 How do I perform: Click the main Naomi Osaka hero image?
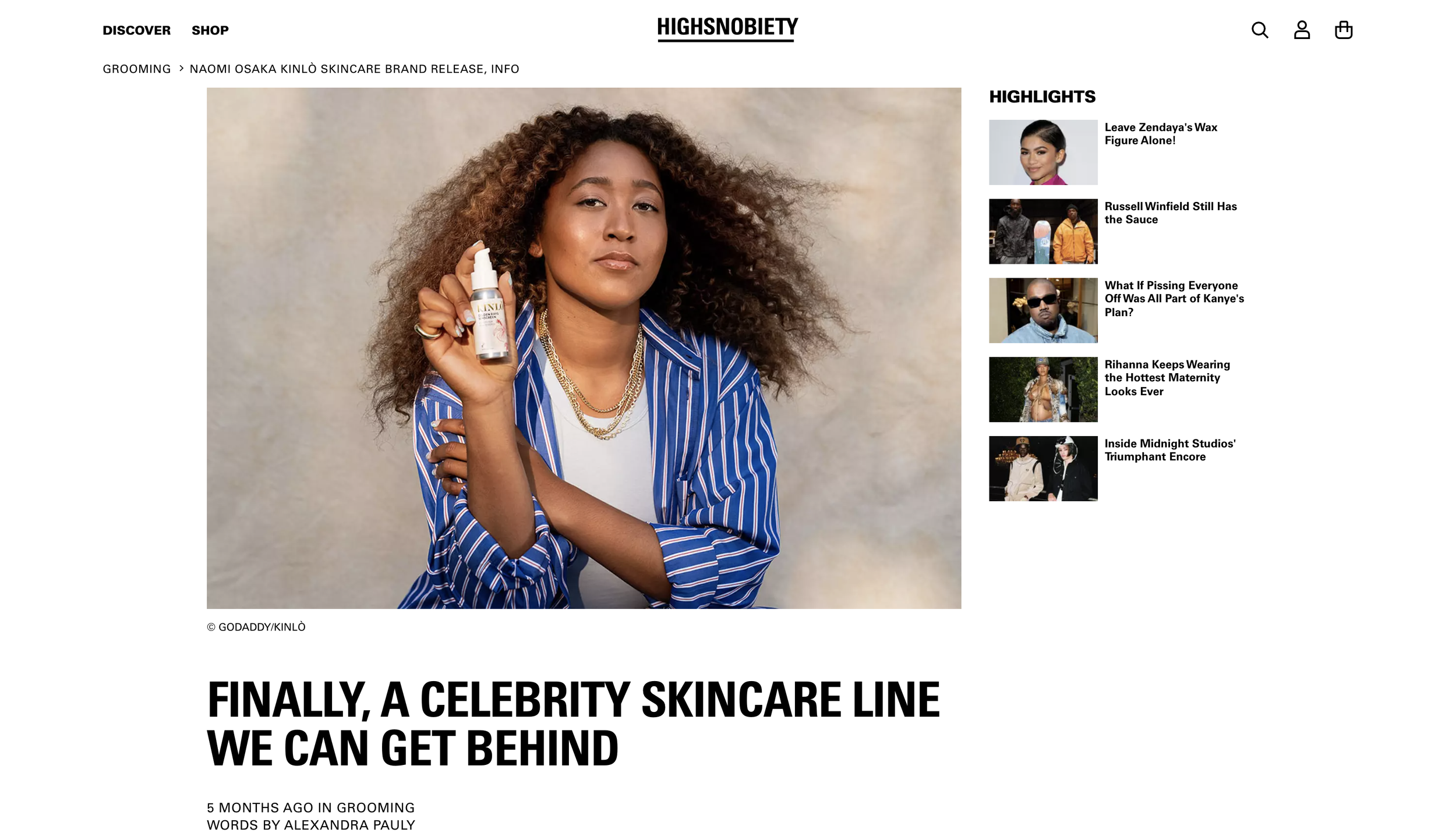(x=584, y=348)
